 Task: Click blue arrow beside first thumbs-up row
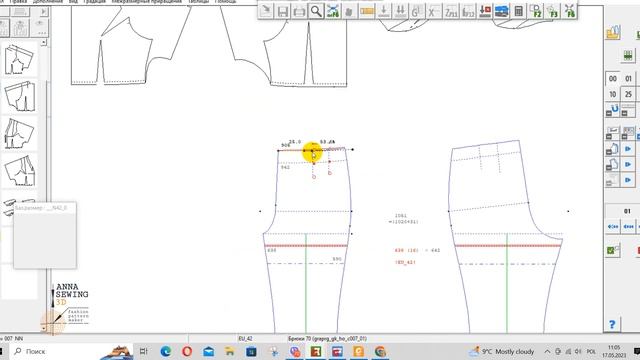[x=628, y=149]
